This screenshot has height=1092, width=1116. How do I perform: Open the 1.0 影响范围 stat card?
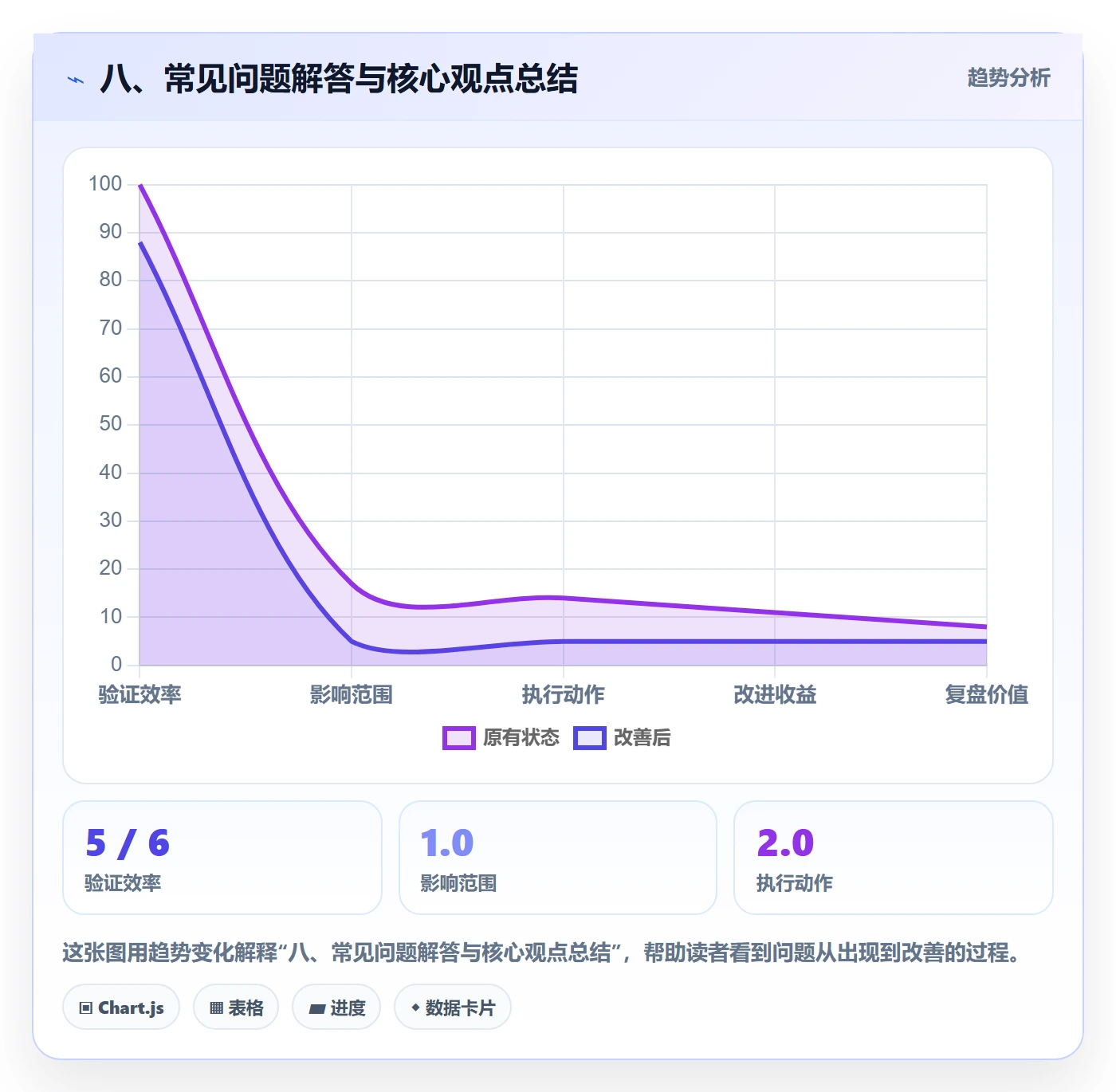point(558,858)
